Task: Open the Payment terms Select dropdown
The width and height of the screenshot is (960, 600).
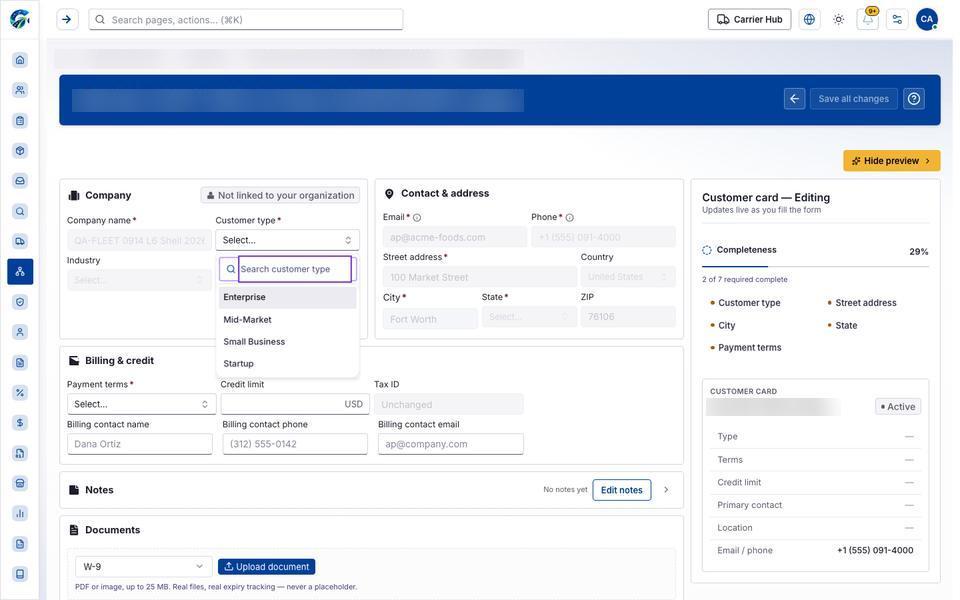Action: pos(141,404)
